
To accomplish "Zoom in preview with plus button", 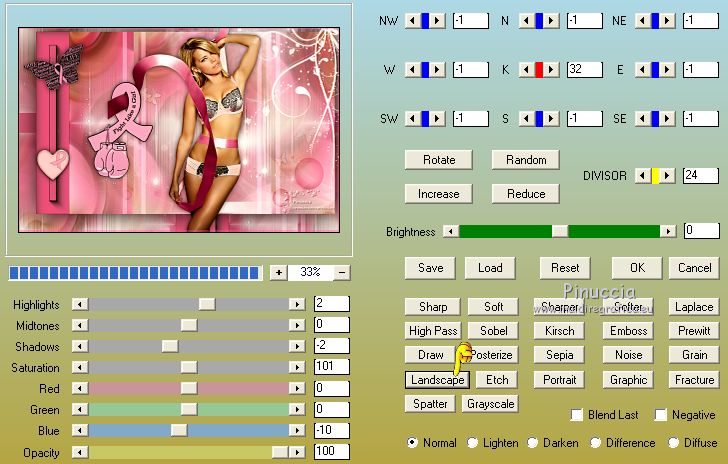I will [x=279, y=273].
